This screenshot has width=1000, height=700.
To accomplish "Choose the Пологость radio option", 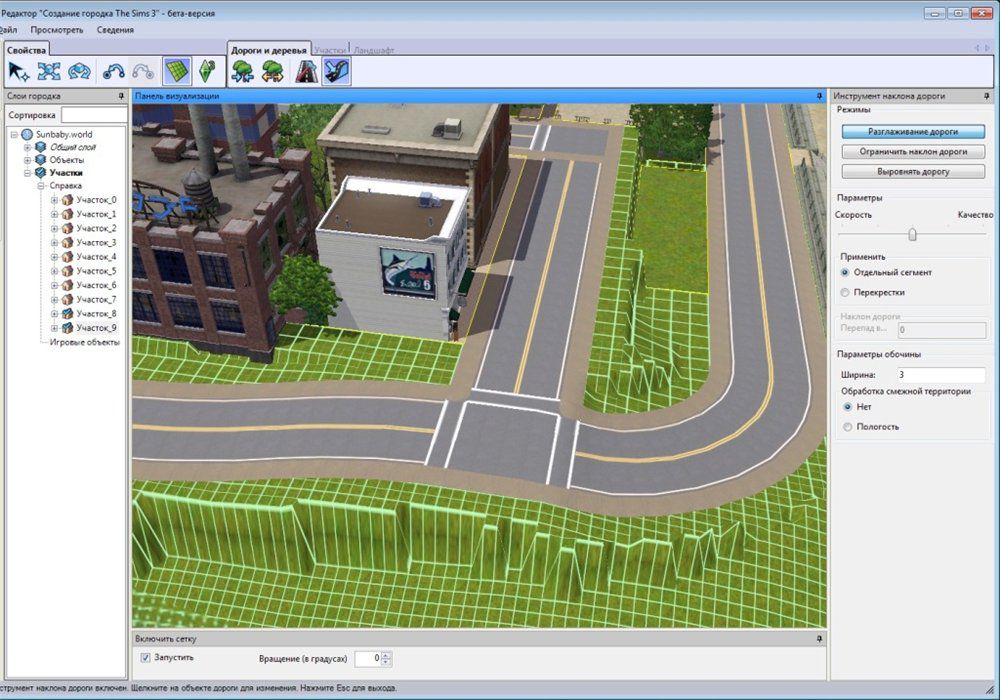I will coord(847,427).
